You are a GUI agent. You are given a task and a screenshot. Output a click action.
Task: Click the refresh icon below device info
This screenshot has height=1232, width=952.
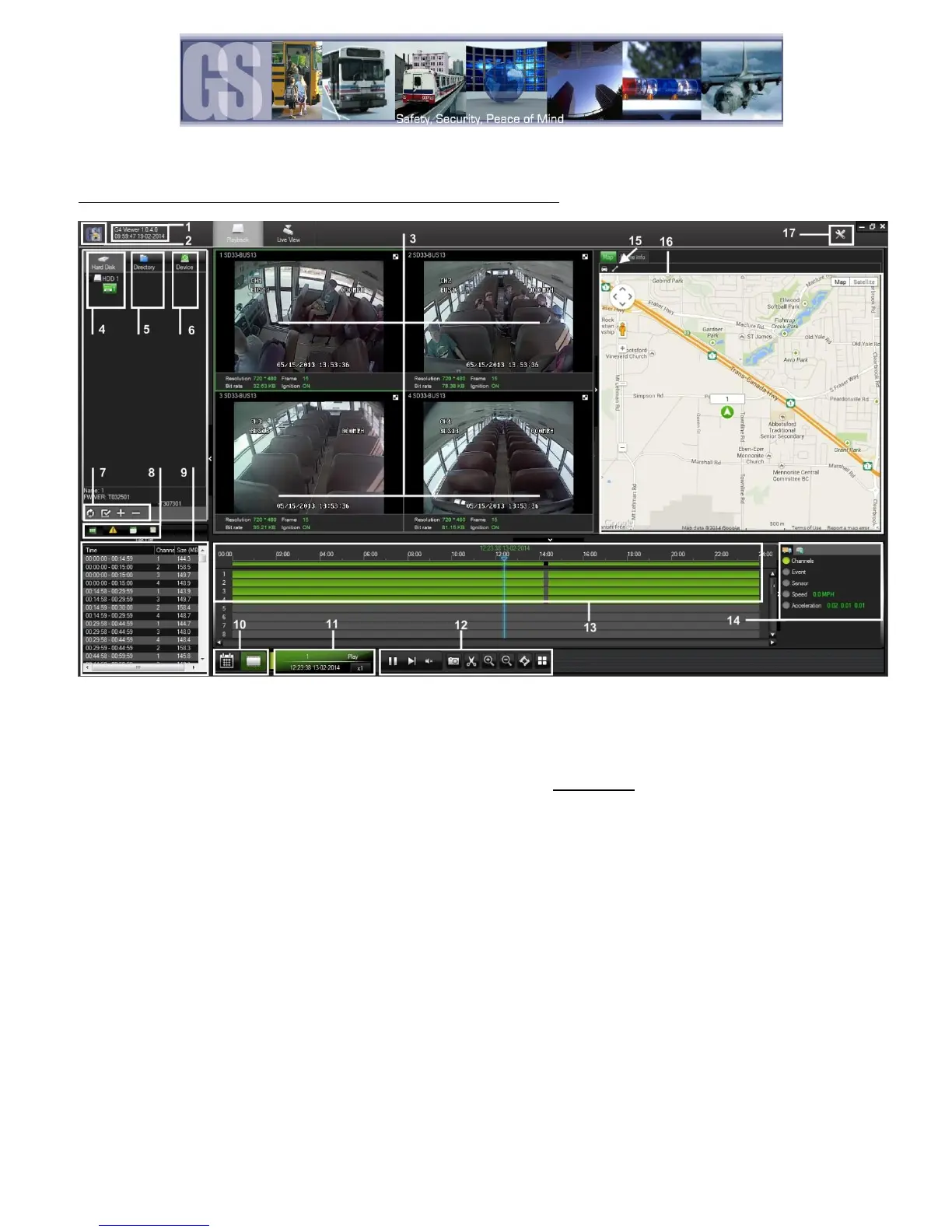[90, 513]
